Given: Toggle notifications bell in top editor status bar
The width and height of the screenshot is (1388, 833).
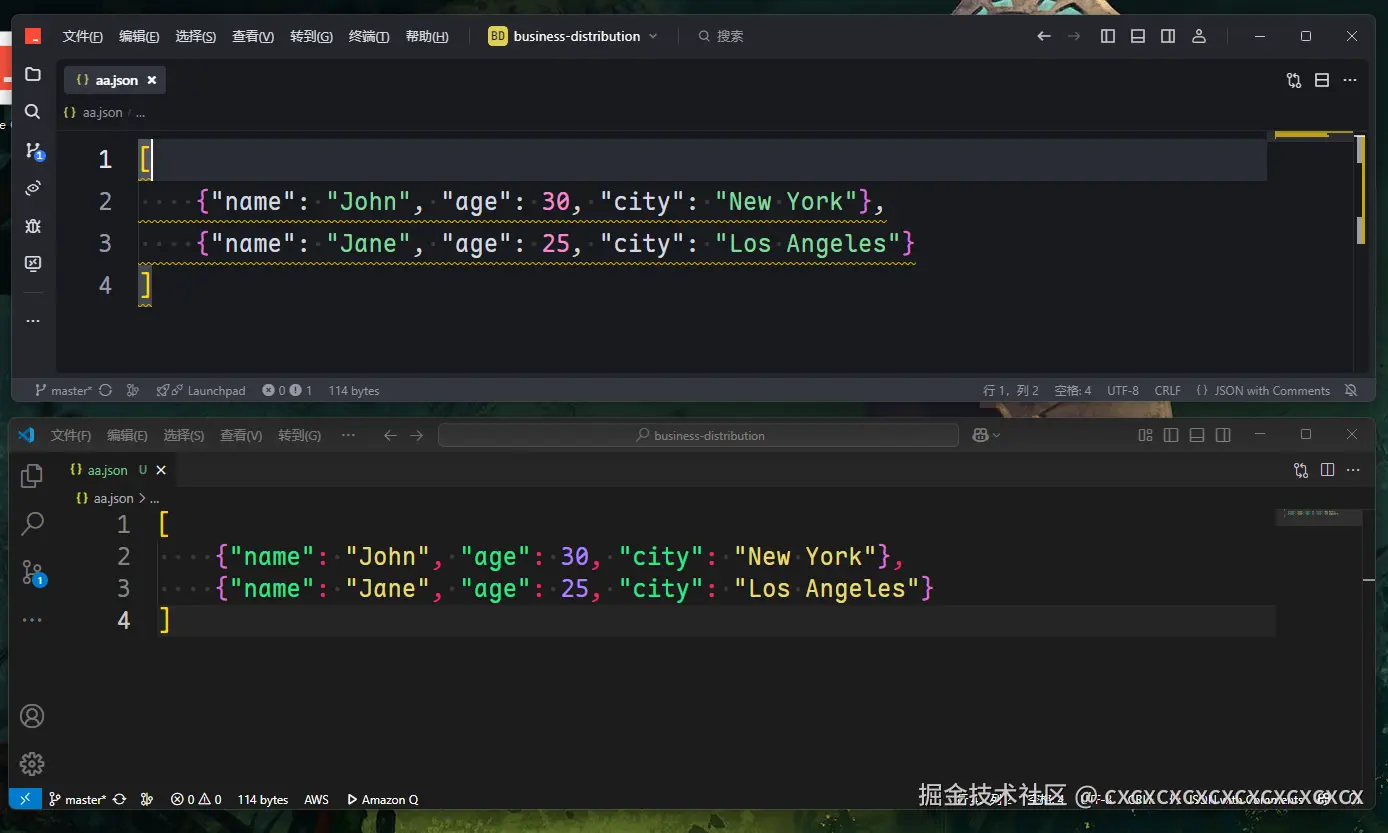Looking at the screenshot, I should [x=1351, y=391].
